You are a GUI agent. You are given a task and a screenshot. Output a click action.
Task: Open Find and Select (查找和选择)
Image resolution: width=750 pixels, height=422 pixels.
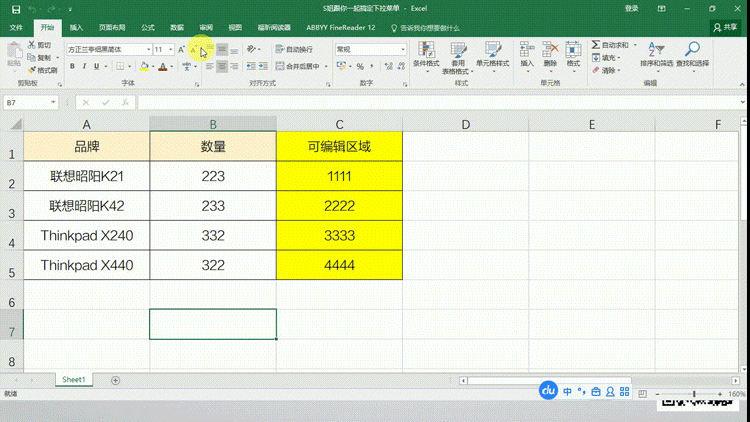pyautogui.click(x=693, y=55)
